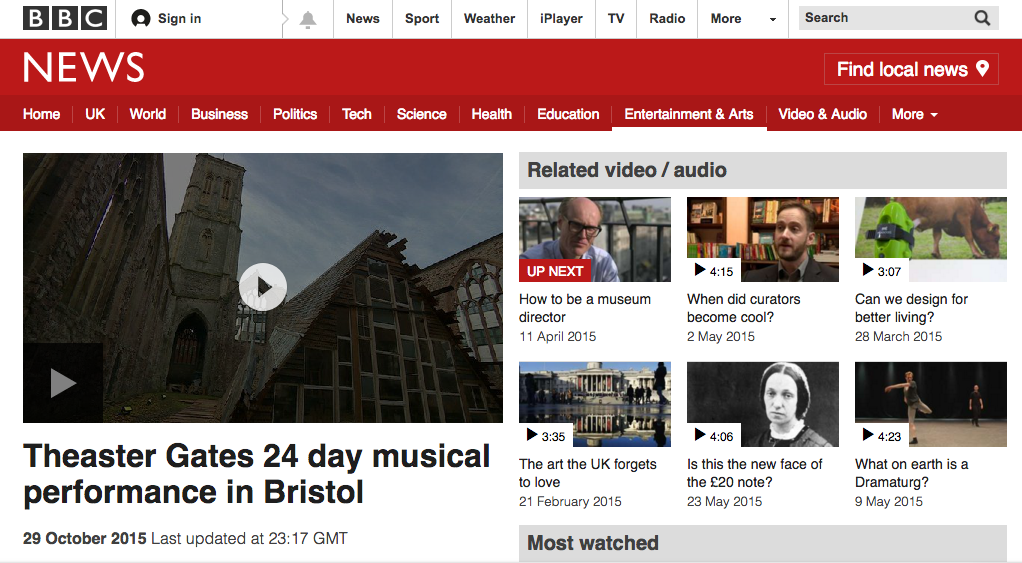The height and width of the screenshot is (563, 1022).
Task: Select the Education news tab
Action: pos(568,114)
